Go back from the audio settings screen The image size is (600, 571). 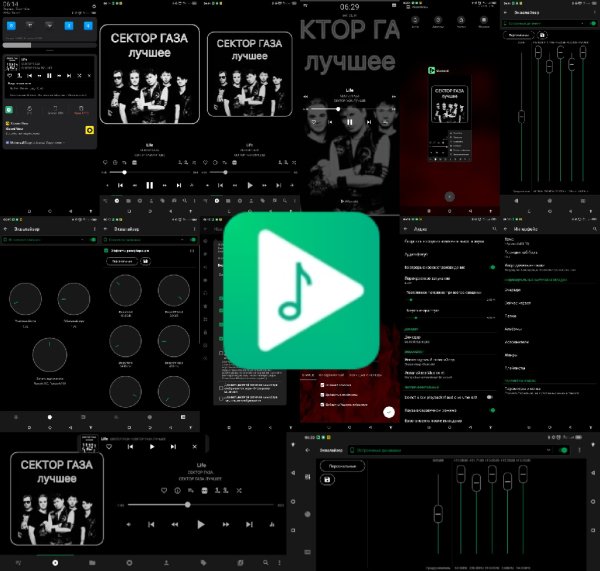pos(406,229)
